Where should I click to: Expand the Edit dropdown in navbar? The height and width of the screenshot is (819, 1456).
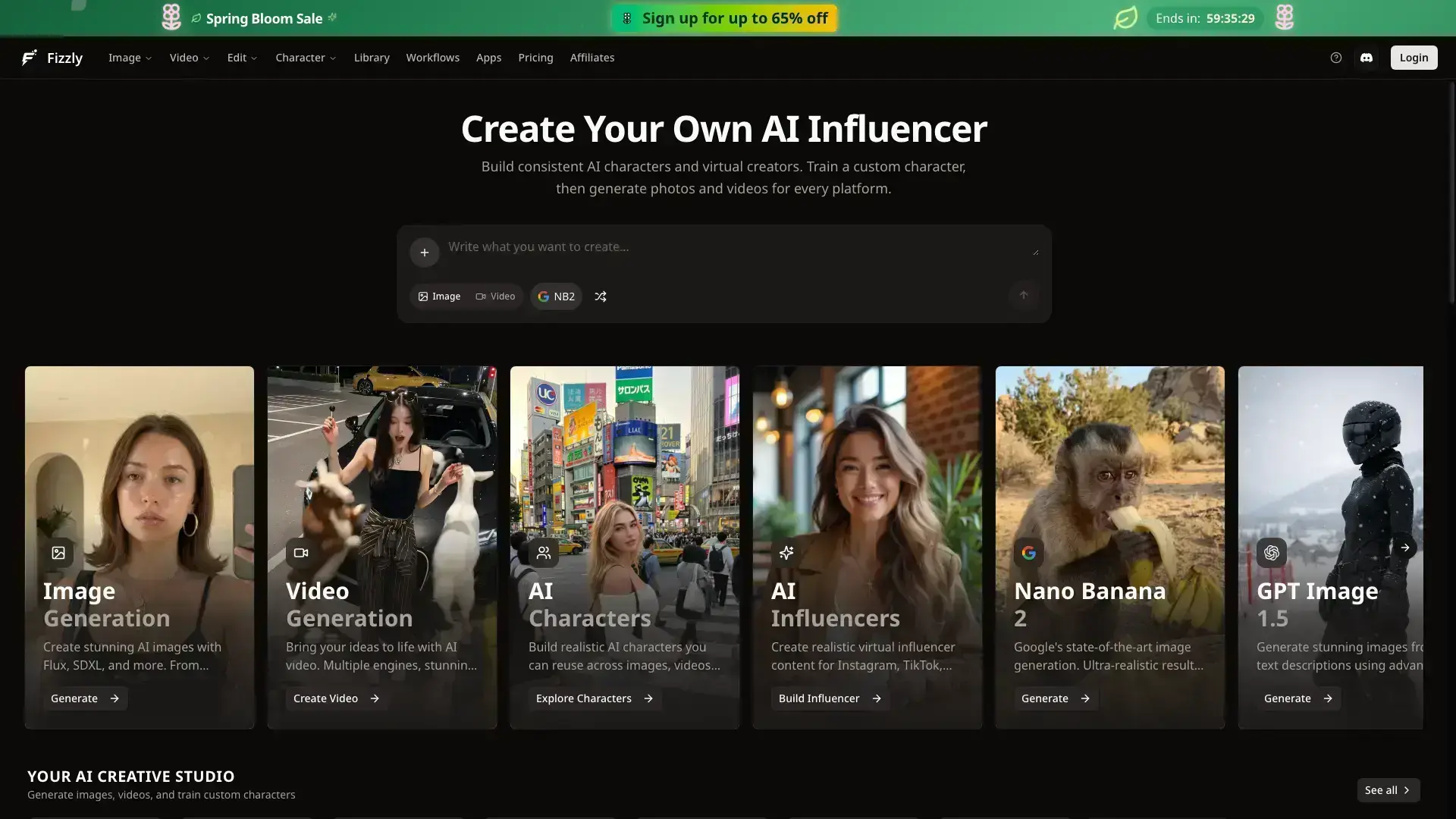242,58
